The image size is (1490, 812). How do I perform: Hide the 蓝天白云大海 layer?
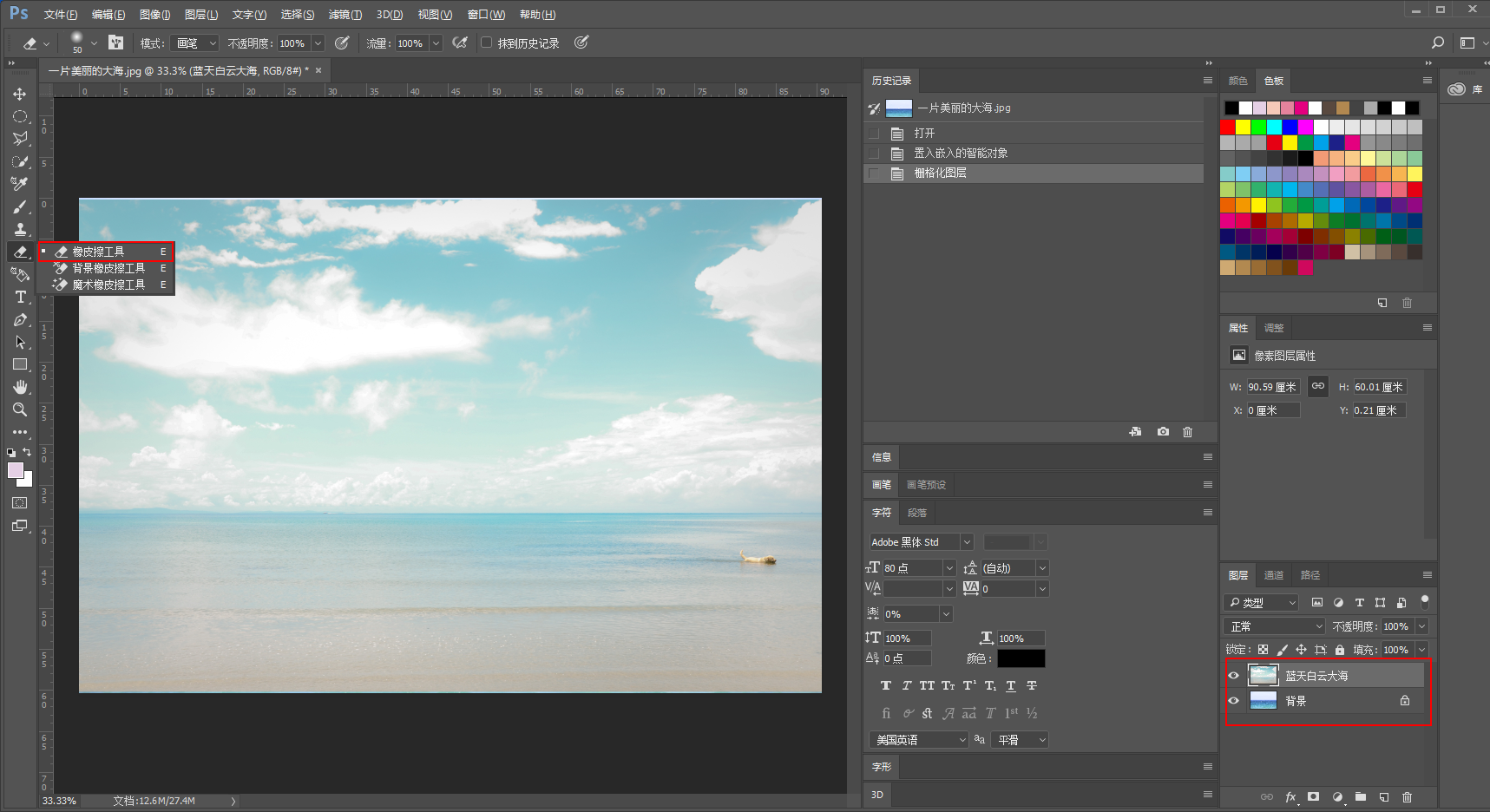pyautogui.click(x=1233, y=675)
